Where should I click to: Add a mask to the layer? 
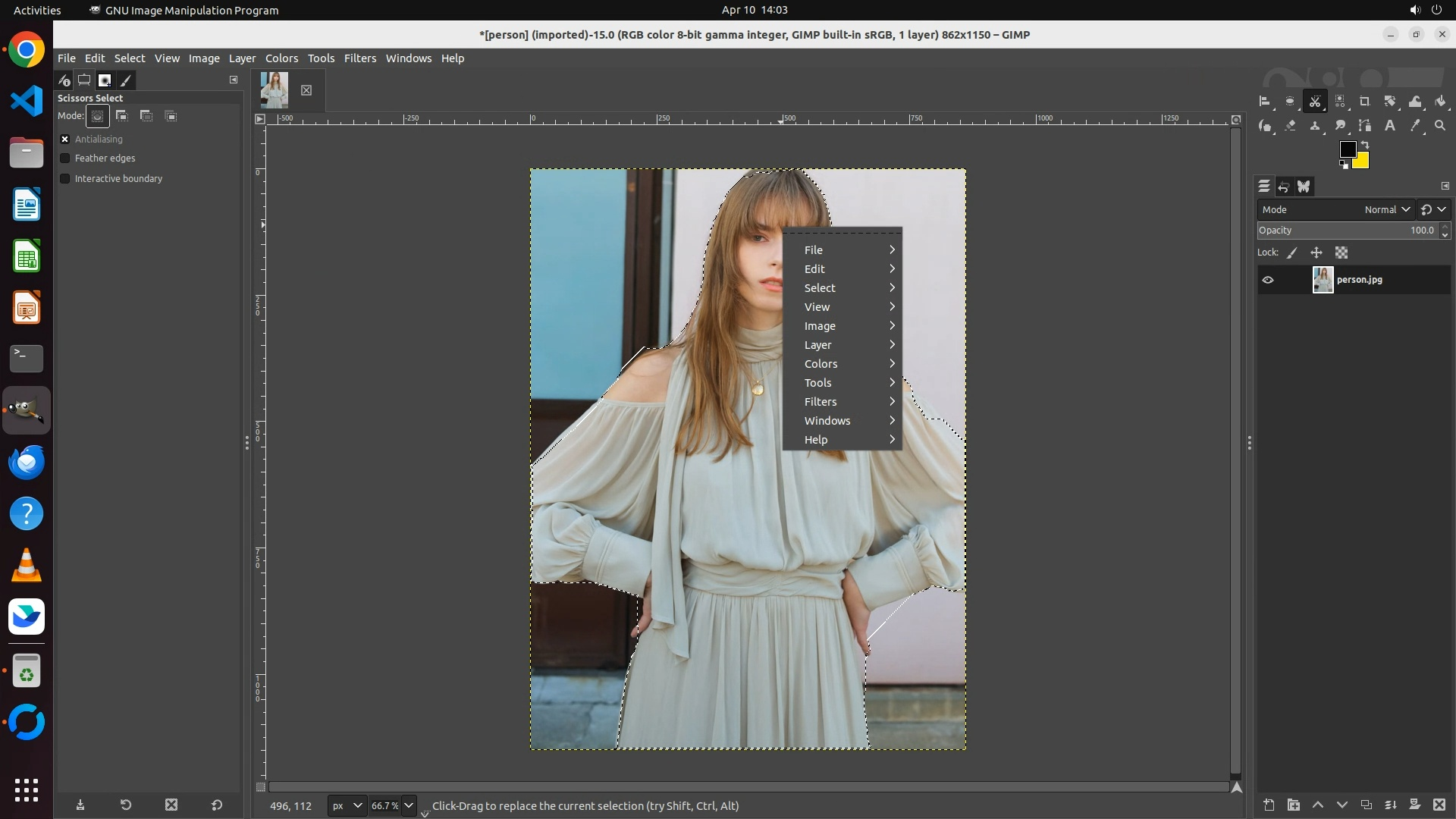[1414, 805]
